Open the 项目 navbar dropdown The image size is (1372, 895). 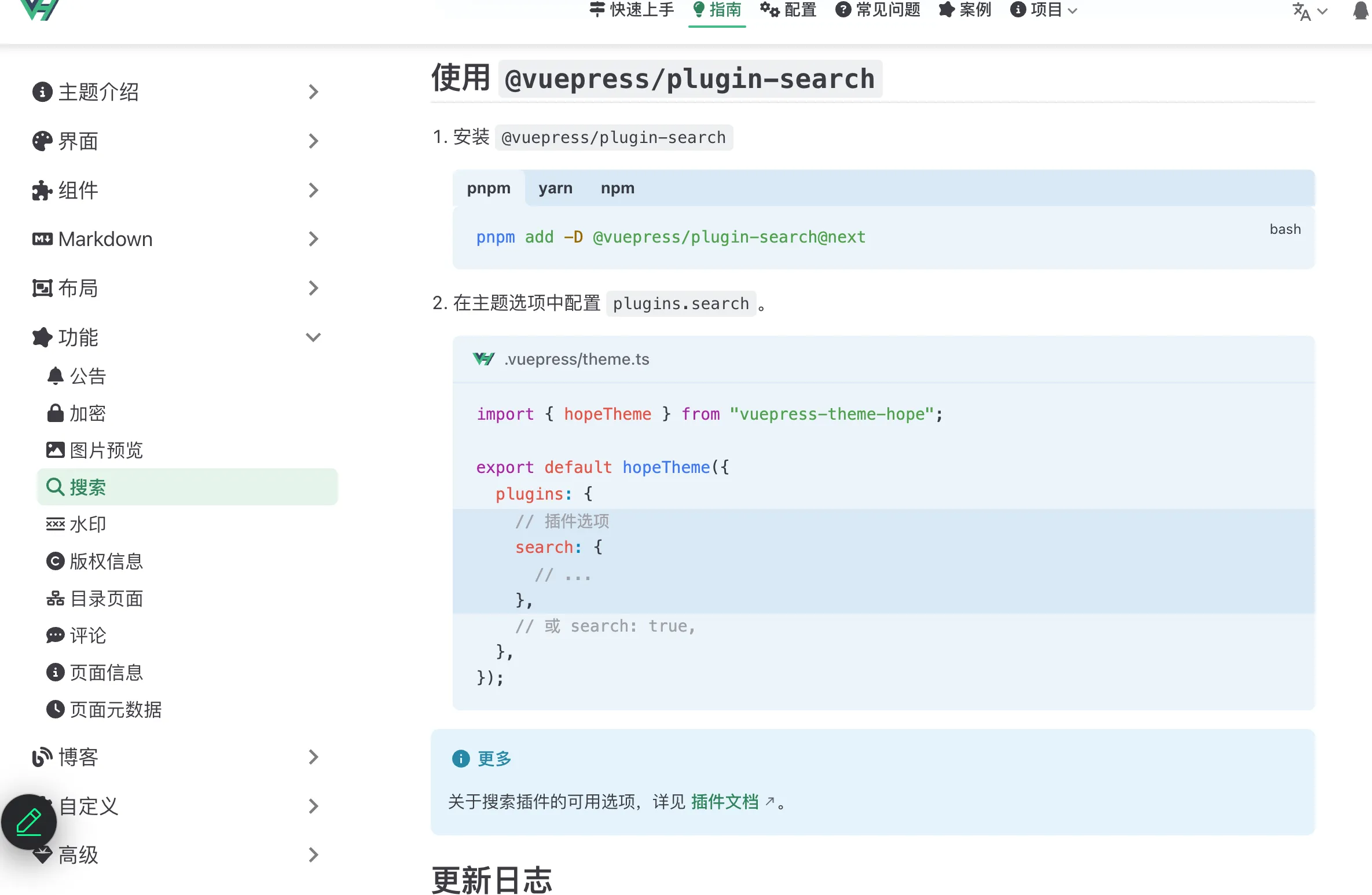(1044, 10)
